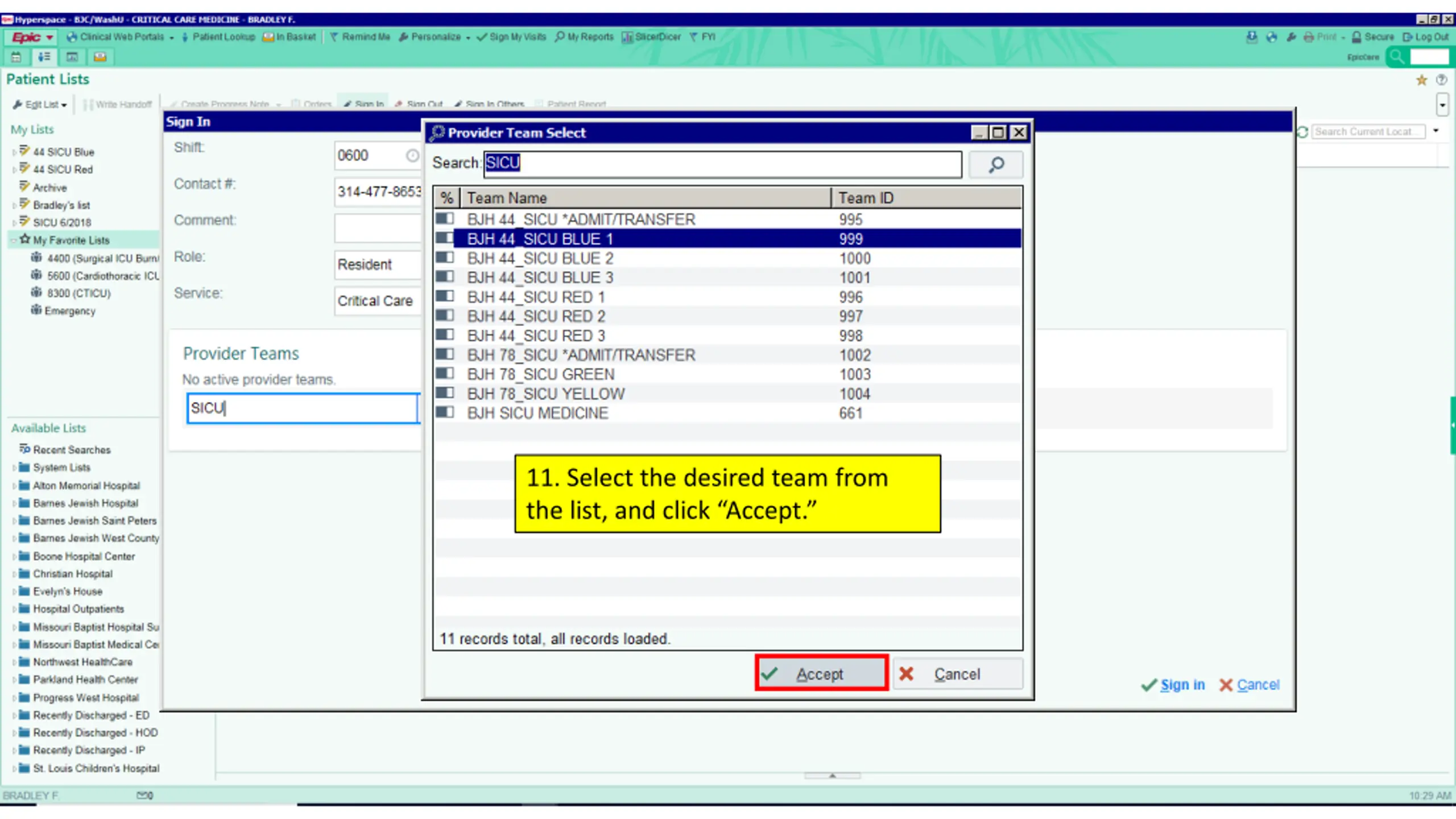Screen dimensions: 1456x819
Task: Click the wrench icon in top-right toolbar
Action: [1291, 37]
